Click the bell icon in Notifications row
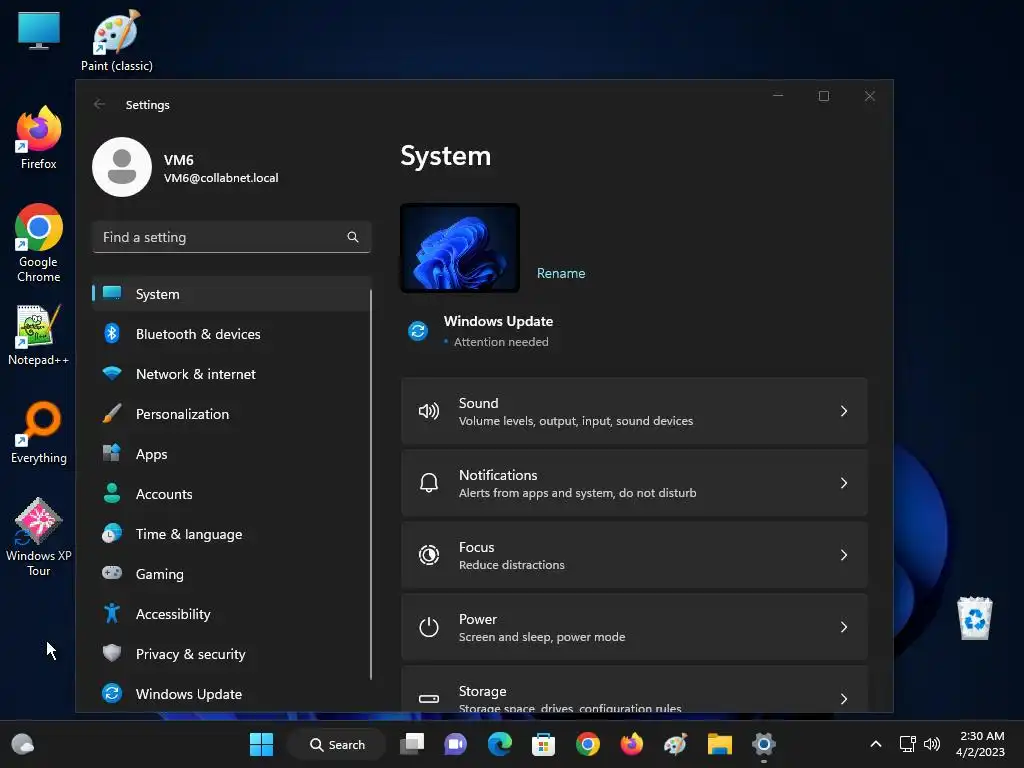1024x768 pixels. 428,483
